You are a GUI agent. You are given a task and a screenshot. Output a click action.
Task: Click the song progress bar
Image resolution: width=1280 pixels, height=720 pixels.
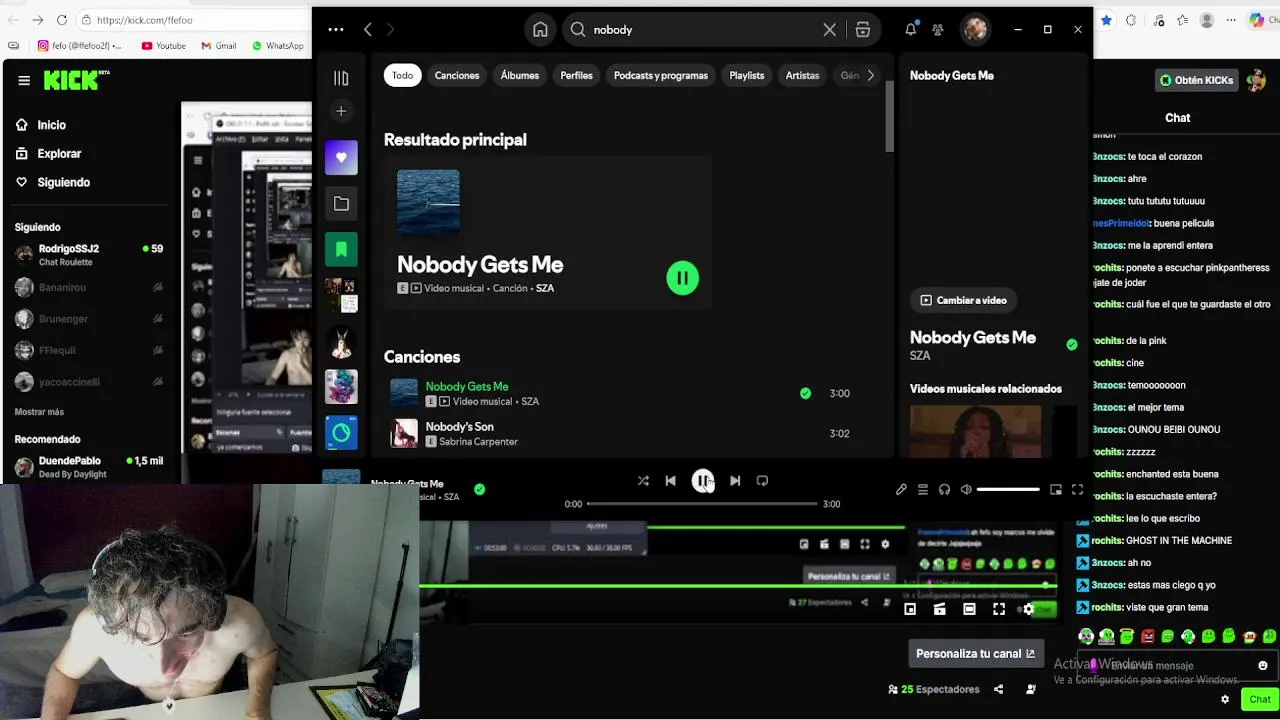coord(702,504)
